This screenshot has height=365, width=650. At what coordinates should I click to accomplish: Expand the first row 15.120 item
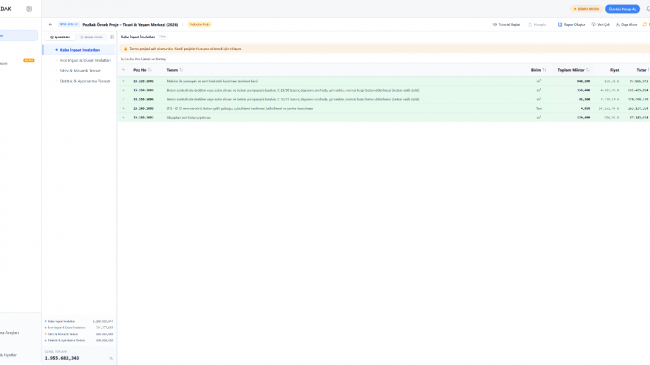coord(123,81)
